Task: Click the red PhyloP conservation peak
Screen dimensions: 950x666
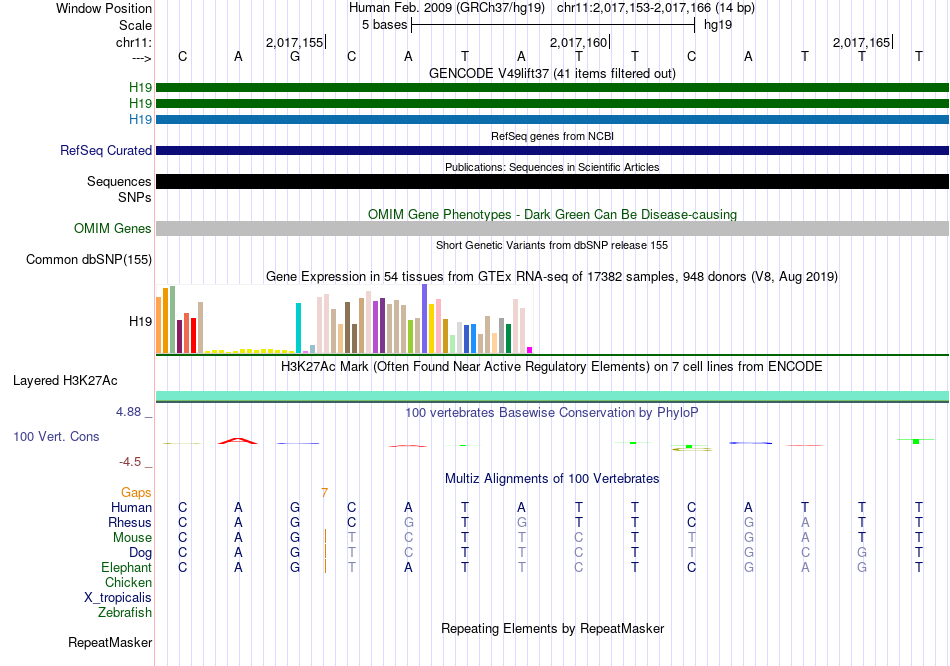Action: point(238,441)
